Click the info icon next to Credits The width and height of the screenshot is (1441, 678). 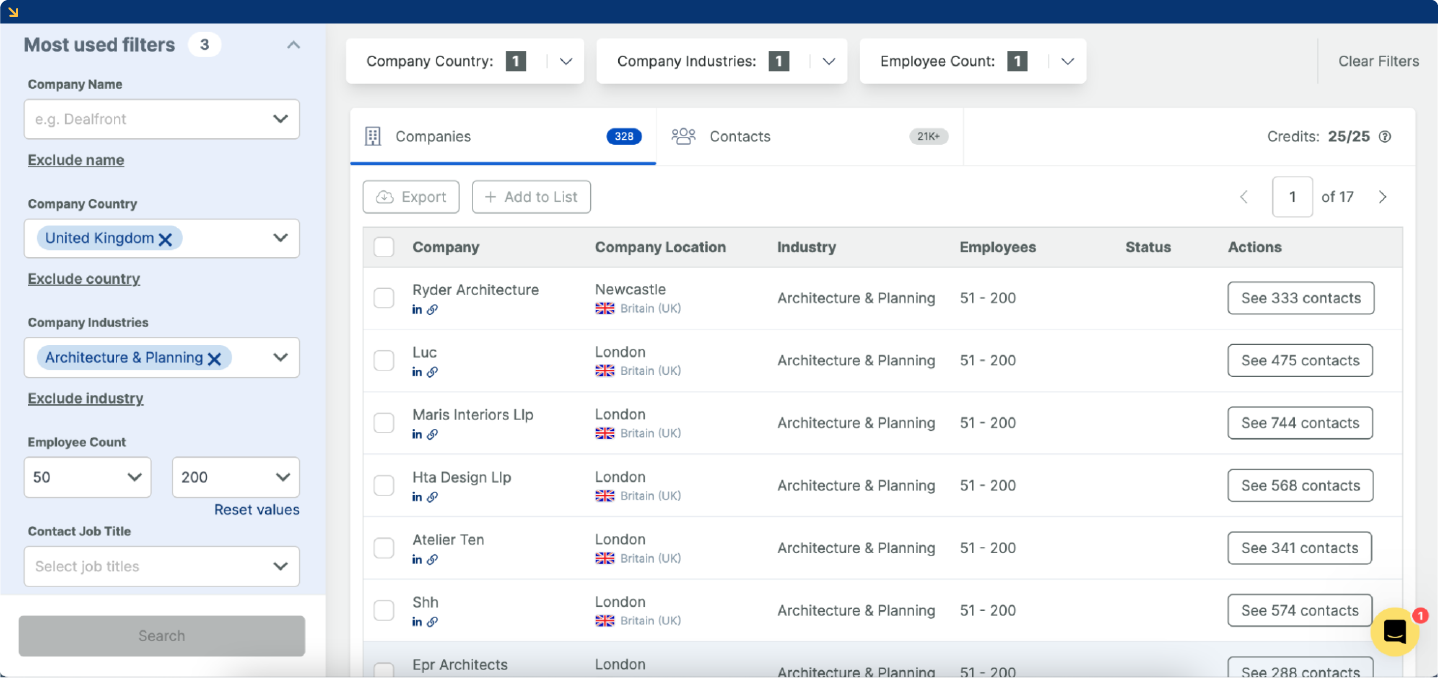[1385, 137]
